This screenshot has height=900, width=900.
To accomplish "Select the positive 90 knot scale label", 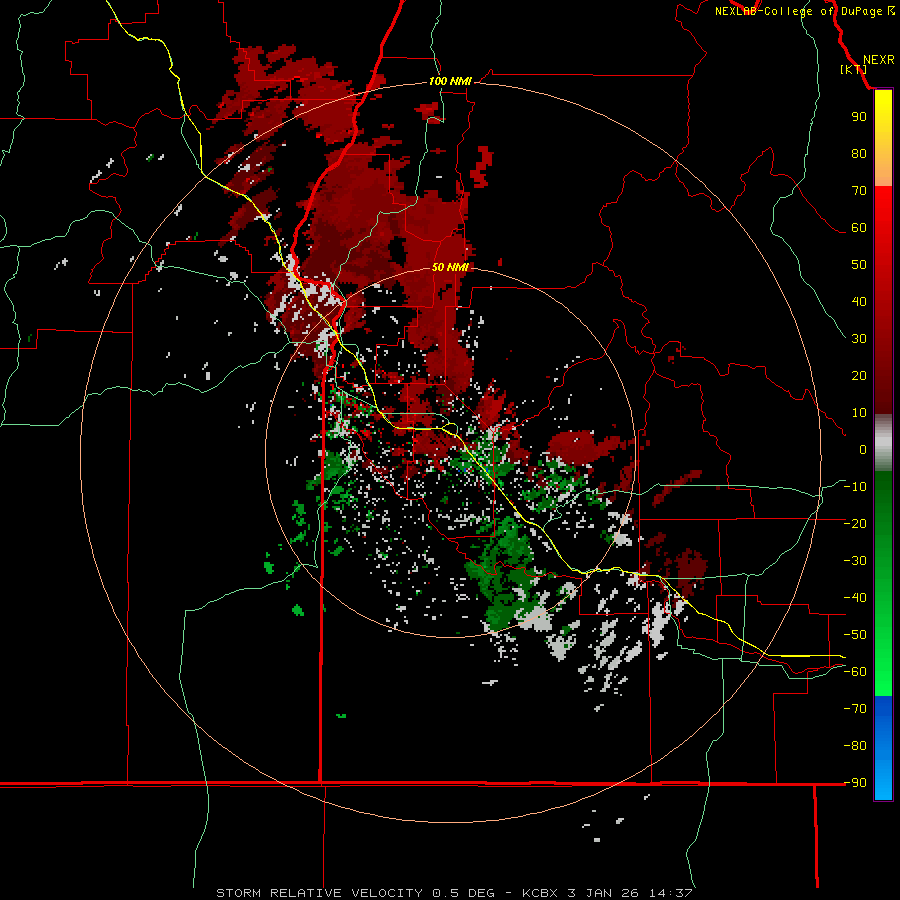I will click(859, 117).
